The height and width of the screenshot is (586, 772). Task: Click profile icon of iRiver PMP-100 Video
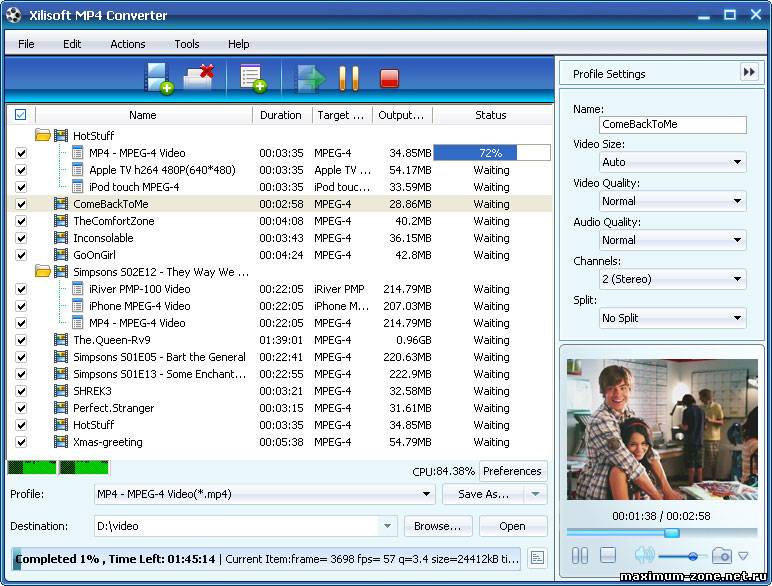tap(77, 289)
